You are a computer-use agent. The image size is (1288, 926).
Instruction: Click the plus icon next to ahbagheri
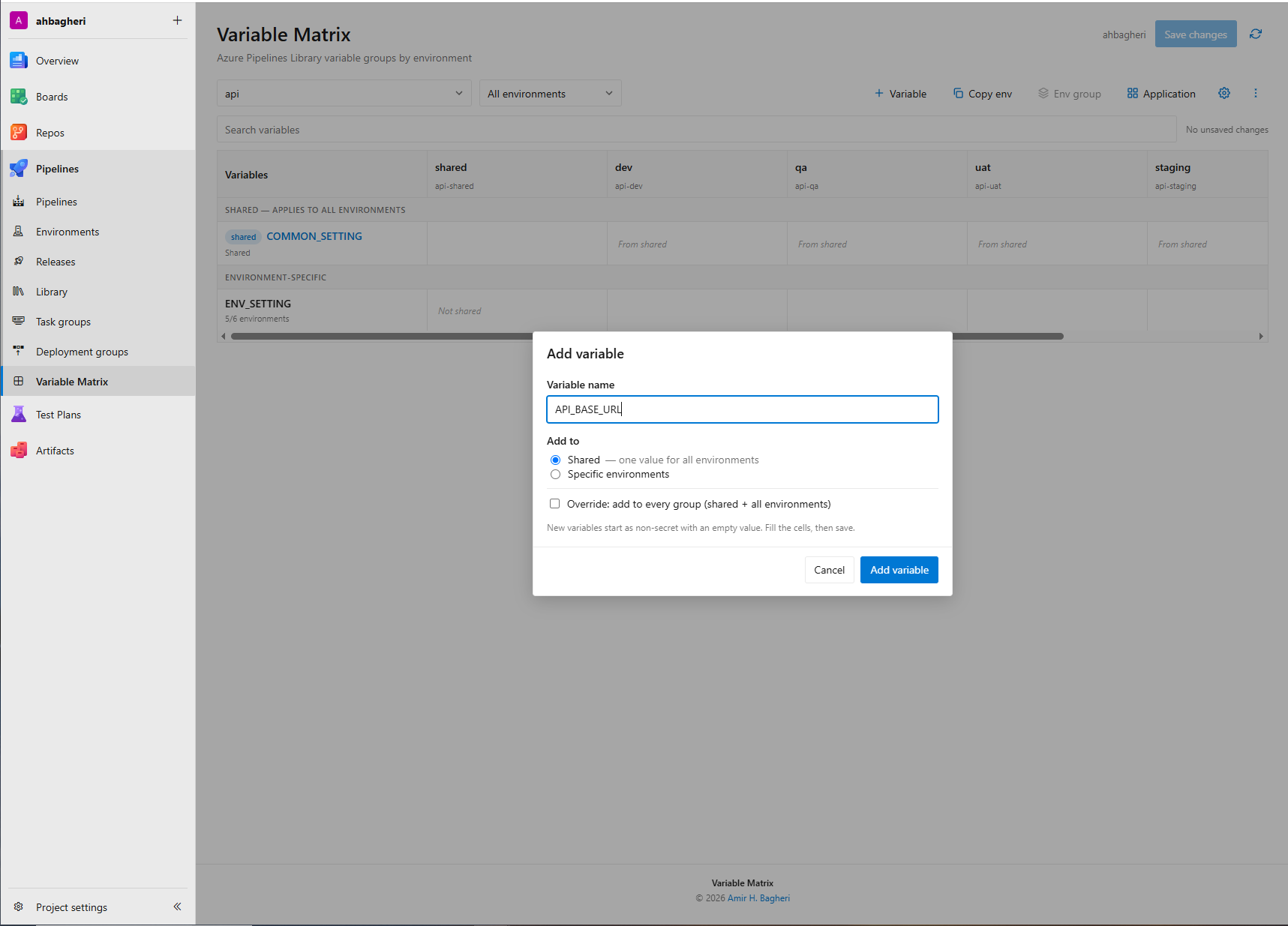pos(177,20)
